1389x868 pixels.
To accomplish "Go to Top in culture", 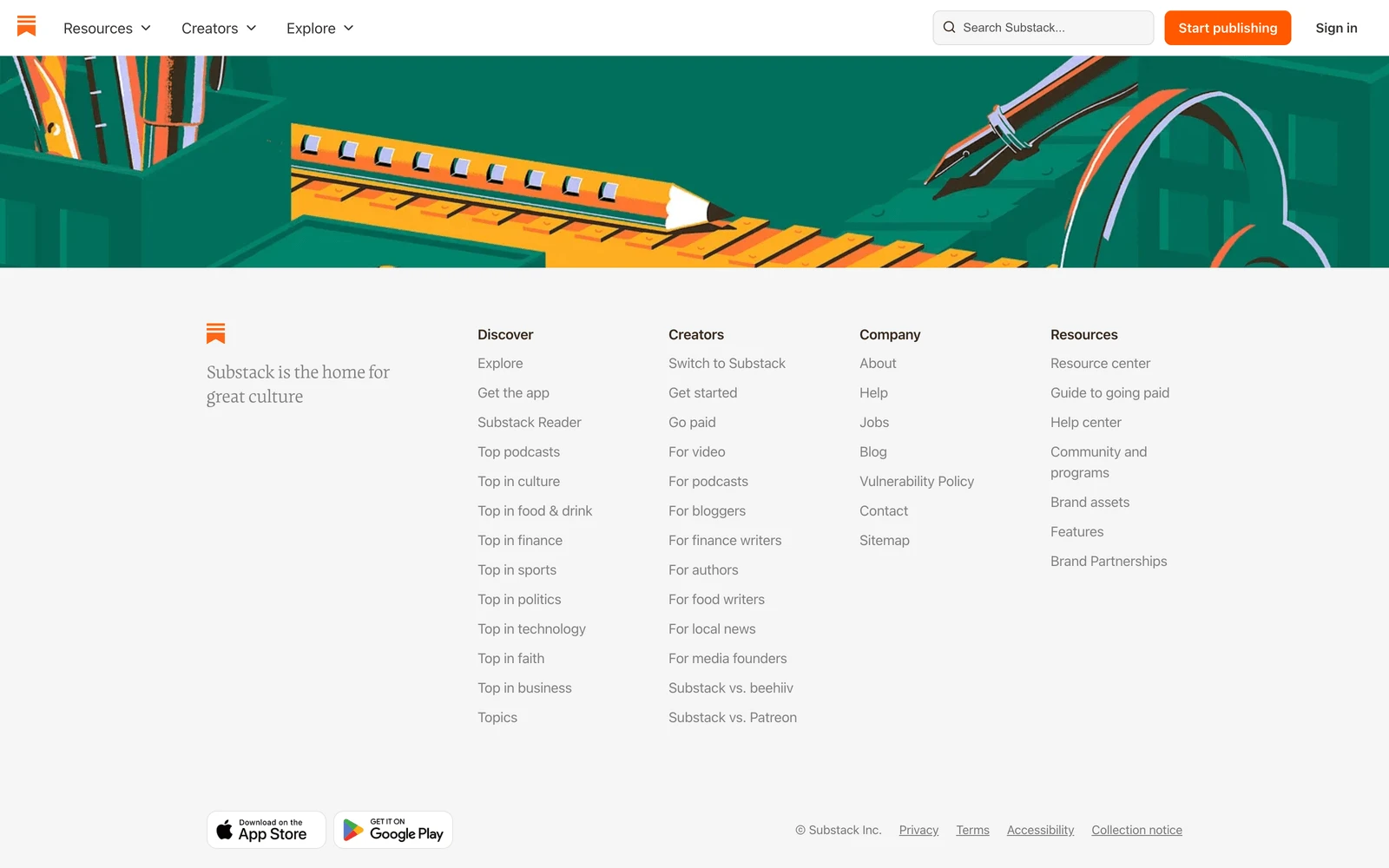I will 518,482.
